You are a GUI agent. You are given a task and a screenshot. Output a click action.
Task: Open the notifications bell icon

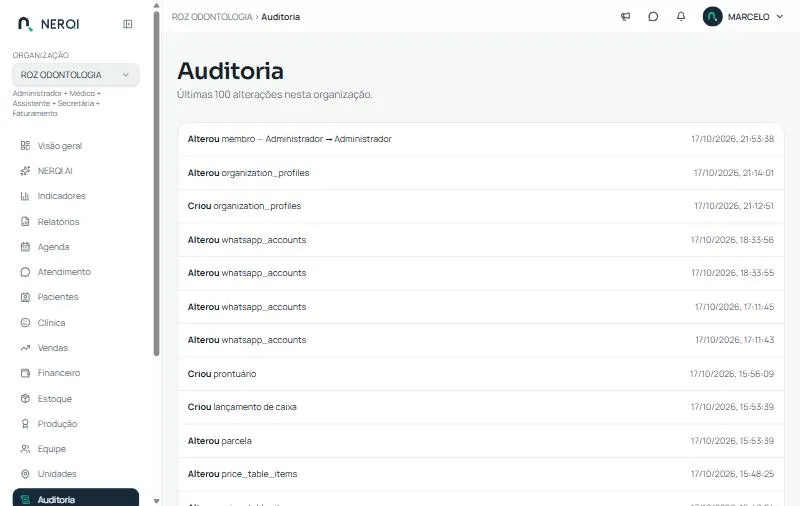click(x=681, y=17)
